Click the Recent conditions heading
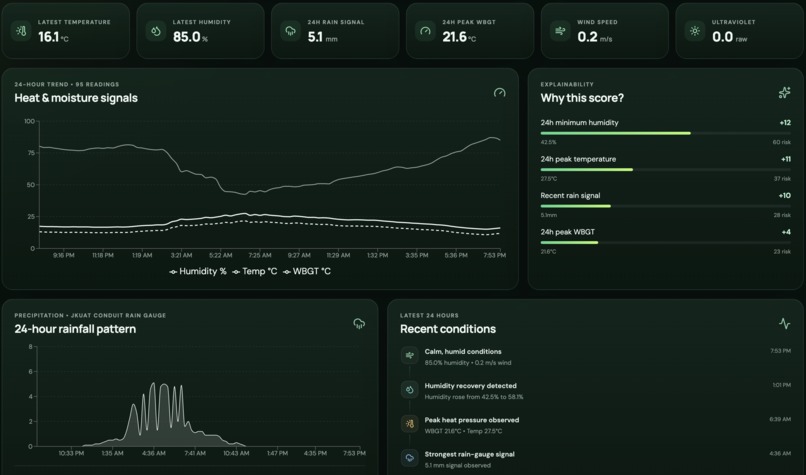 448,329
